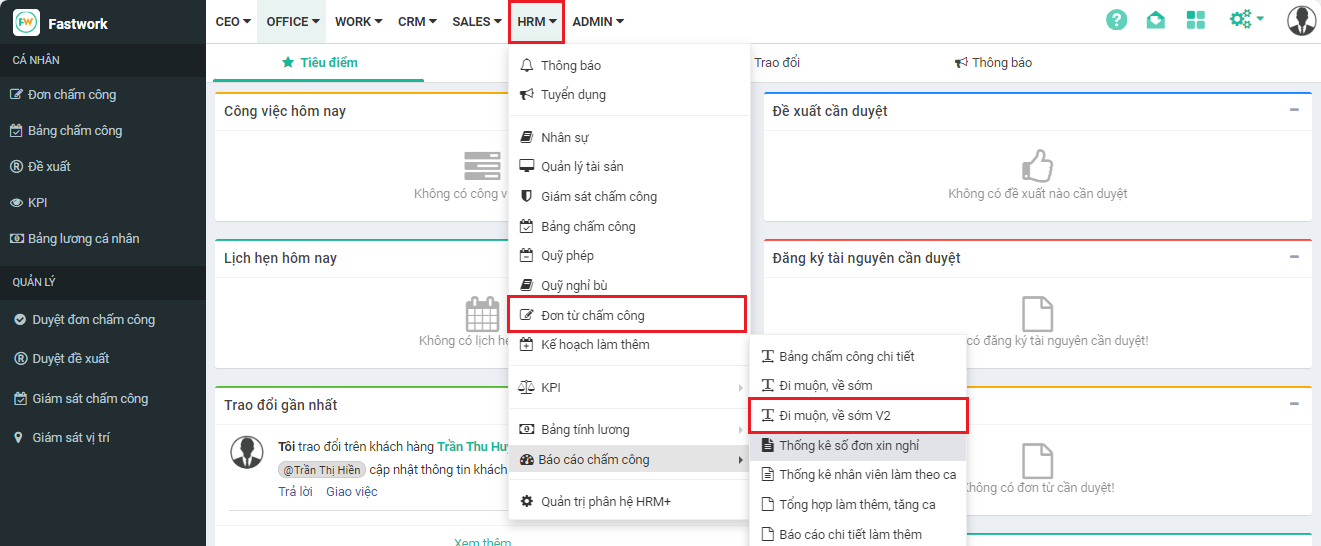The image size is (1321, 546).
Task: Expand the KPI submenu in HRM menu
Action: [740, 387]
